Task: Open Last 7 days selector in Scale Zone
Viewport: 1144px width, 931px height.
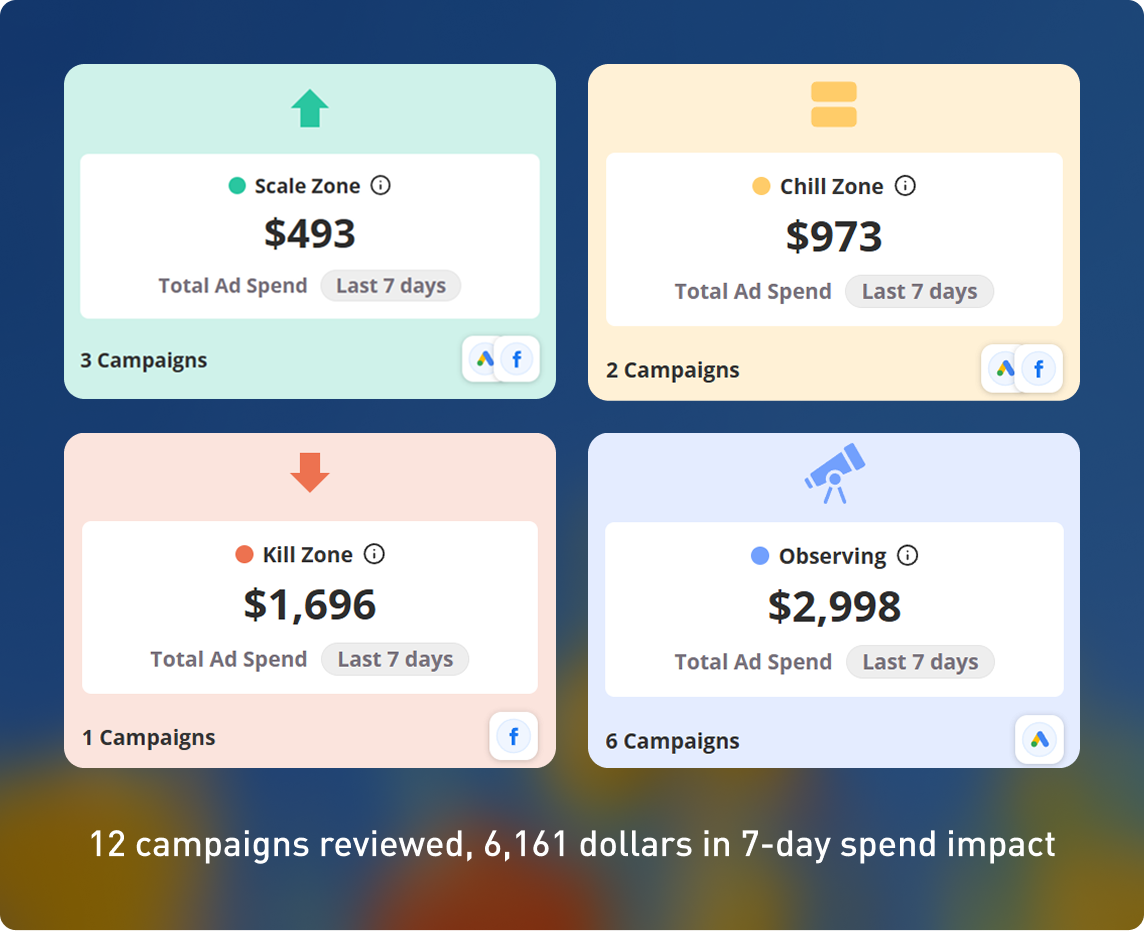Action: (x=391, y=285)
